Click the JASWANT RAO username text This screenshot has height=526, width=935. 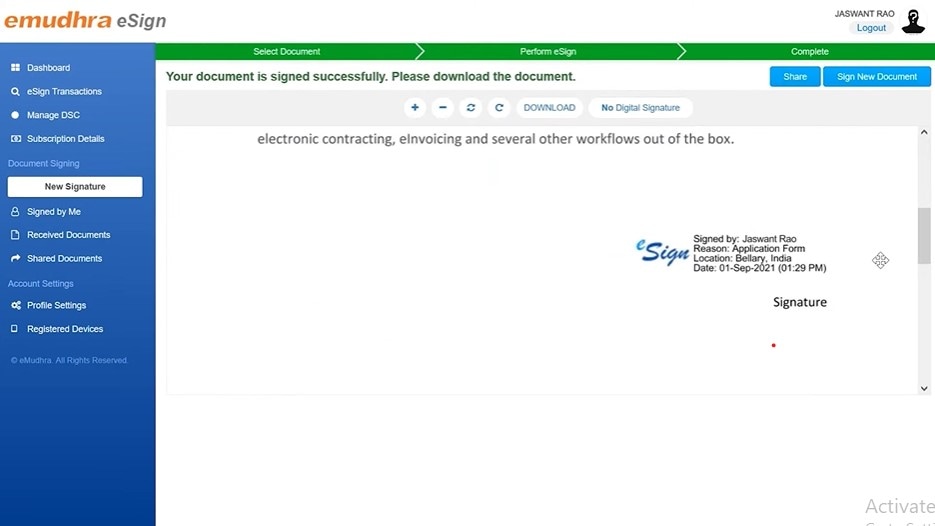[864, 13]
